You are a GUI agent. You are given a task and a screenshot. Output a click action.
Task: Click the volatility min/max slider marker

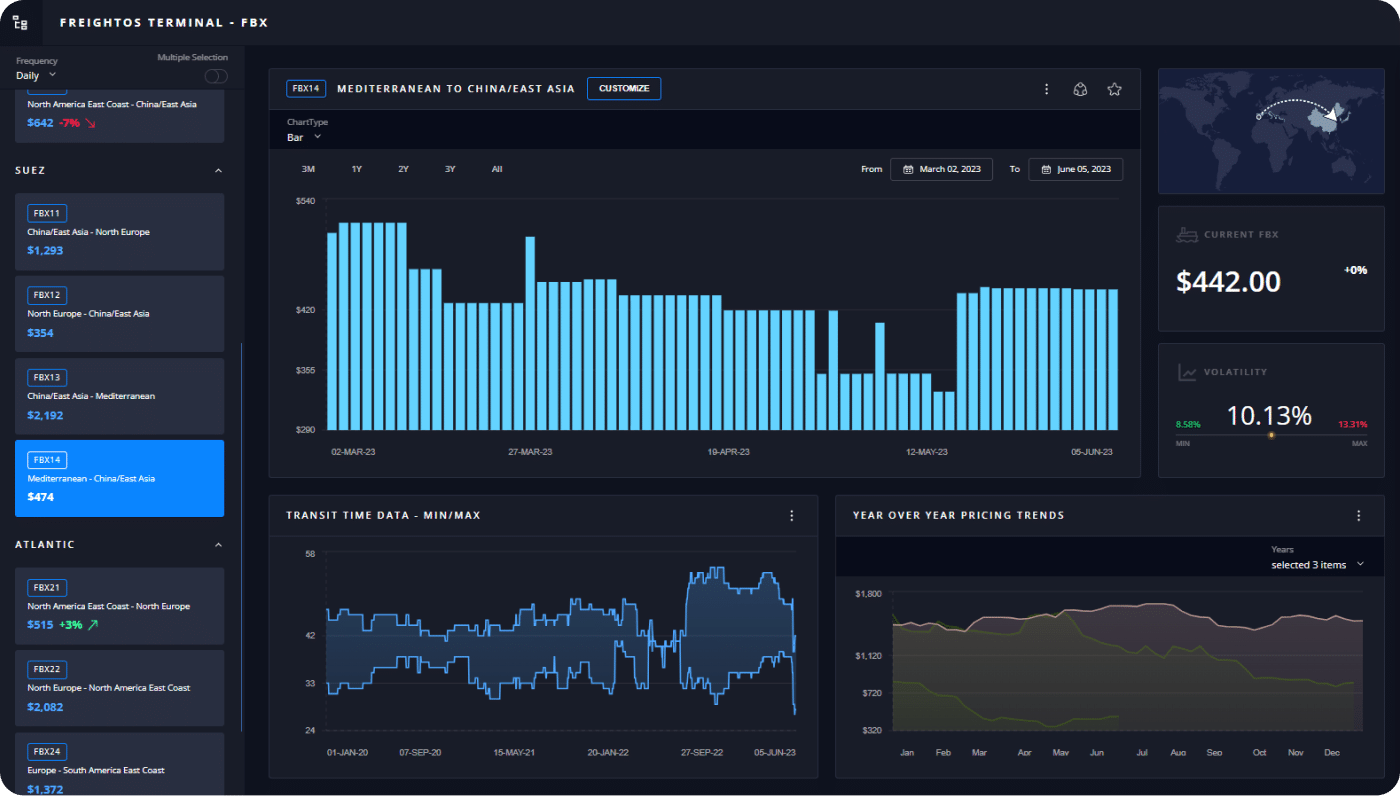pyautogui.click(x=1271, y=435)
